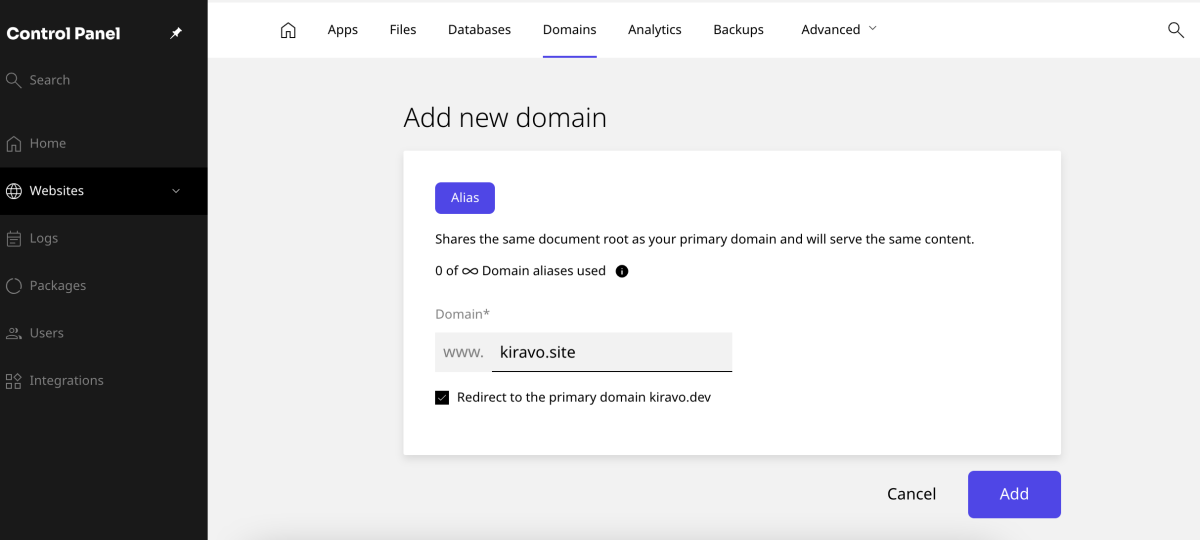Click Cancel to discard the new domain
The image size is (1200, 540).
911,494
